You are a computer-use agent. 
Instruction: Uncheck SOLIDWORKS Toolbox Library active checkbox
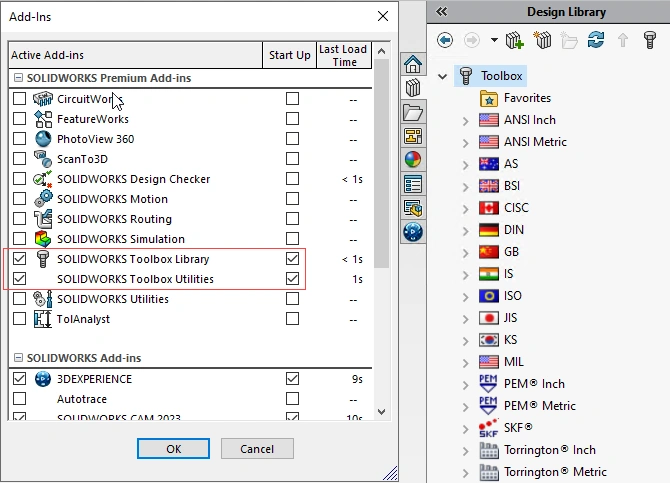point(19,259)
